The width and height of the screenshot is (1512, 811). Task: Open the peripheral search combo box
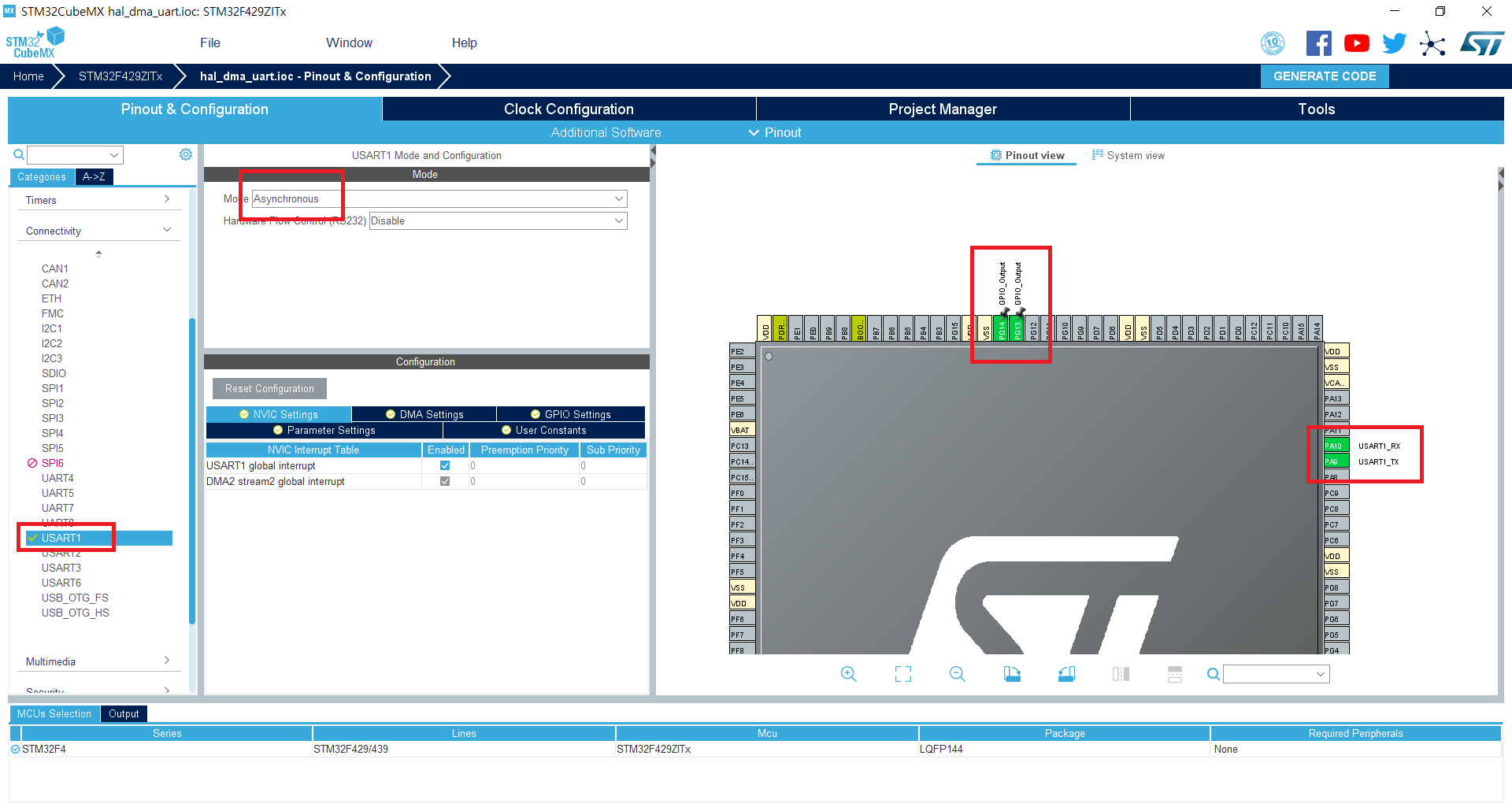pos(76,155)
